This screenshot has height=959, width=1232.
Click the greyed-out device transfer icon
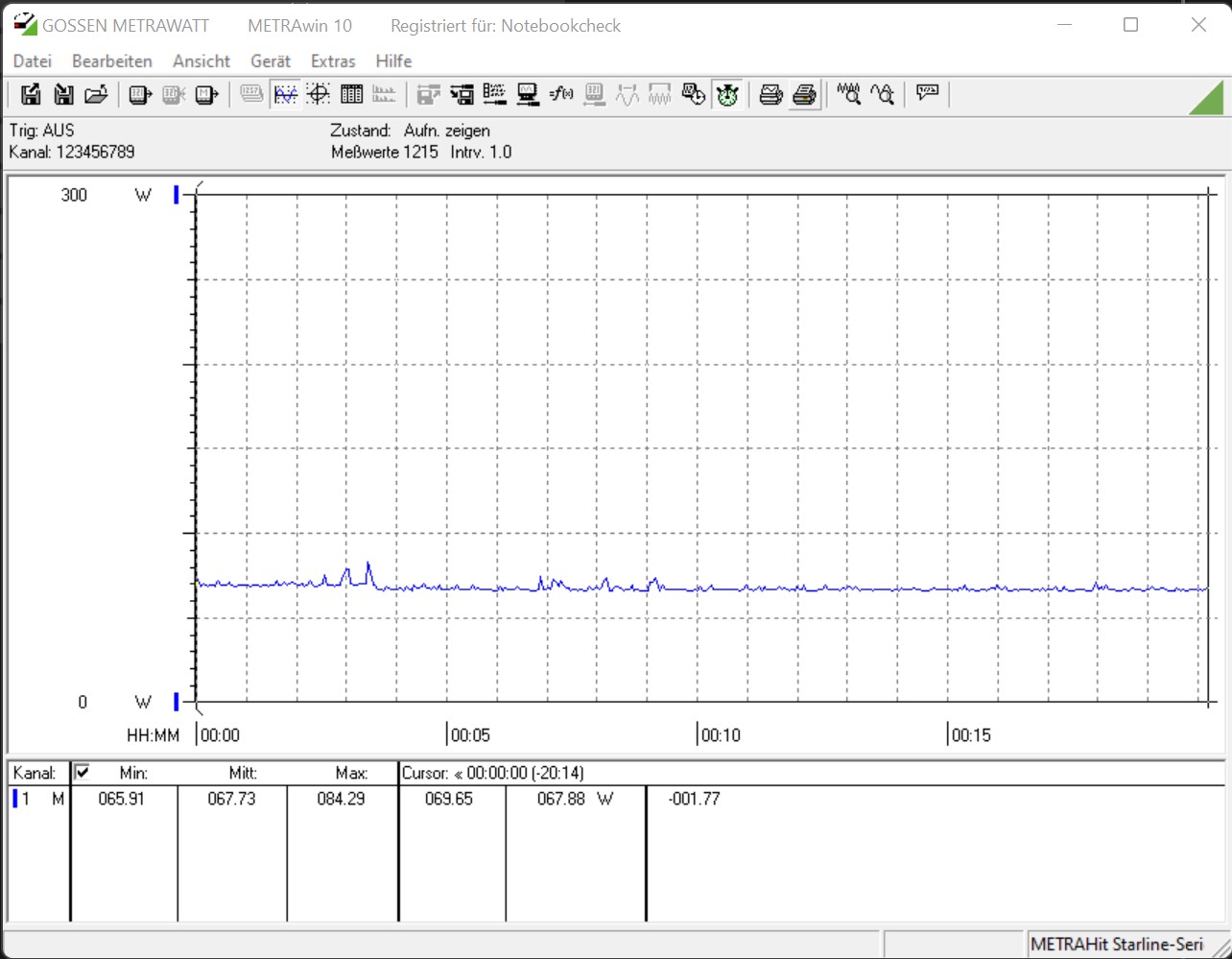[429, 94]
